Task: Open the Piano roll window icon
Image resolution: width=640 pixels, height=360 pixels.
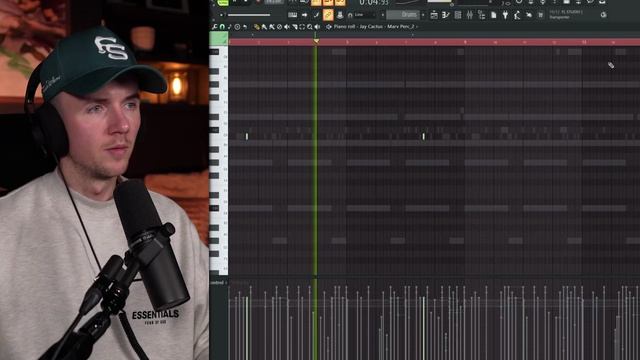Action: click(x=446, y=15)
